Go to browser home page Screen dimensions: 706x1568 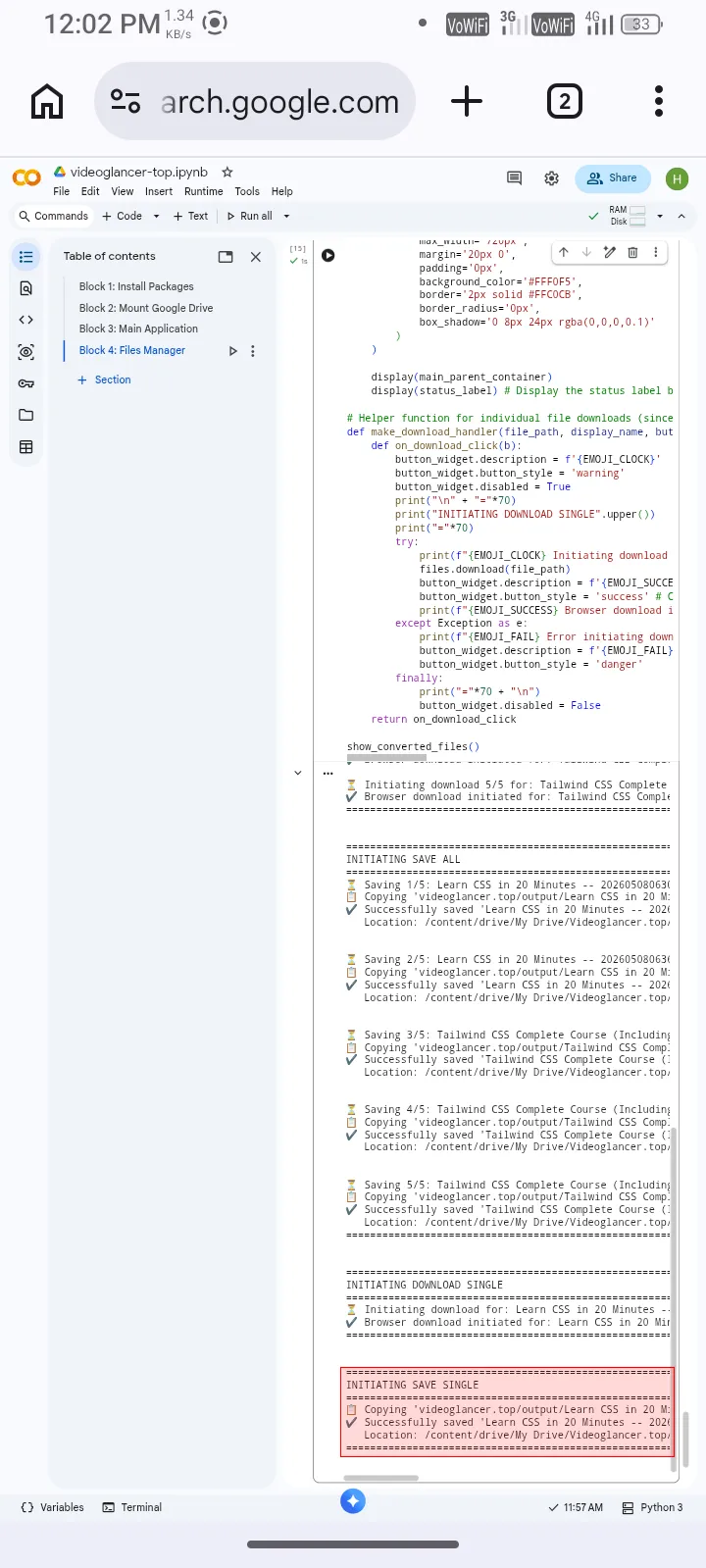coord(47,101)
